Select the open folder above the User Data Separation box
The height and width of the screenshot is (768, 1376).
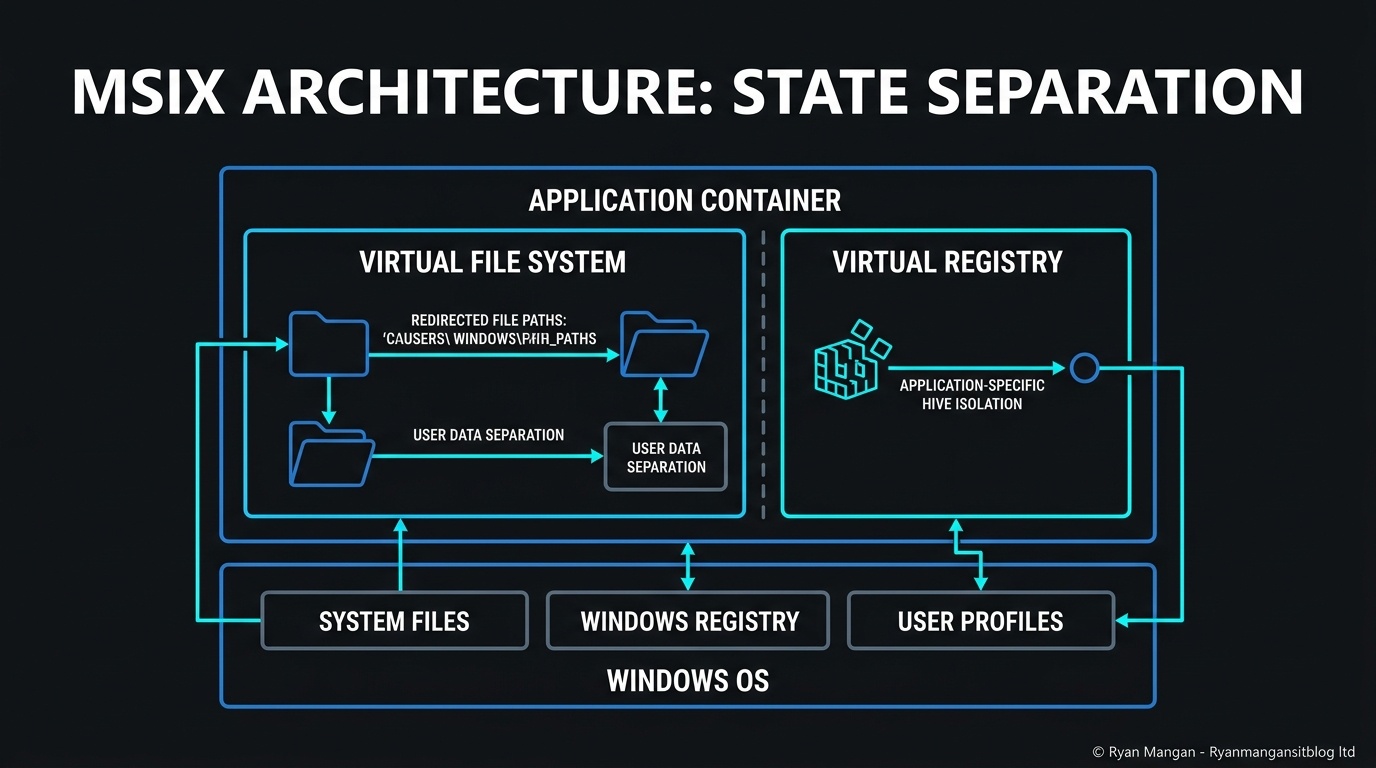tap(664, 344)
